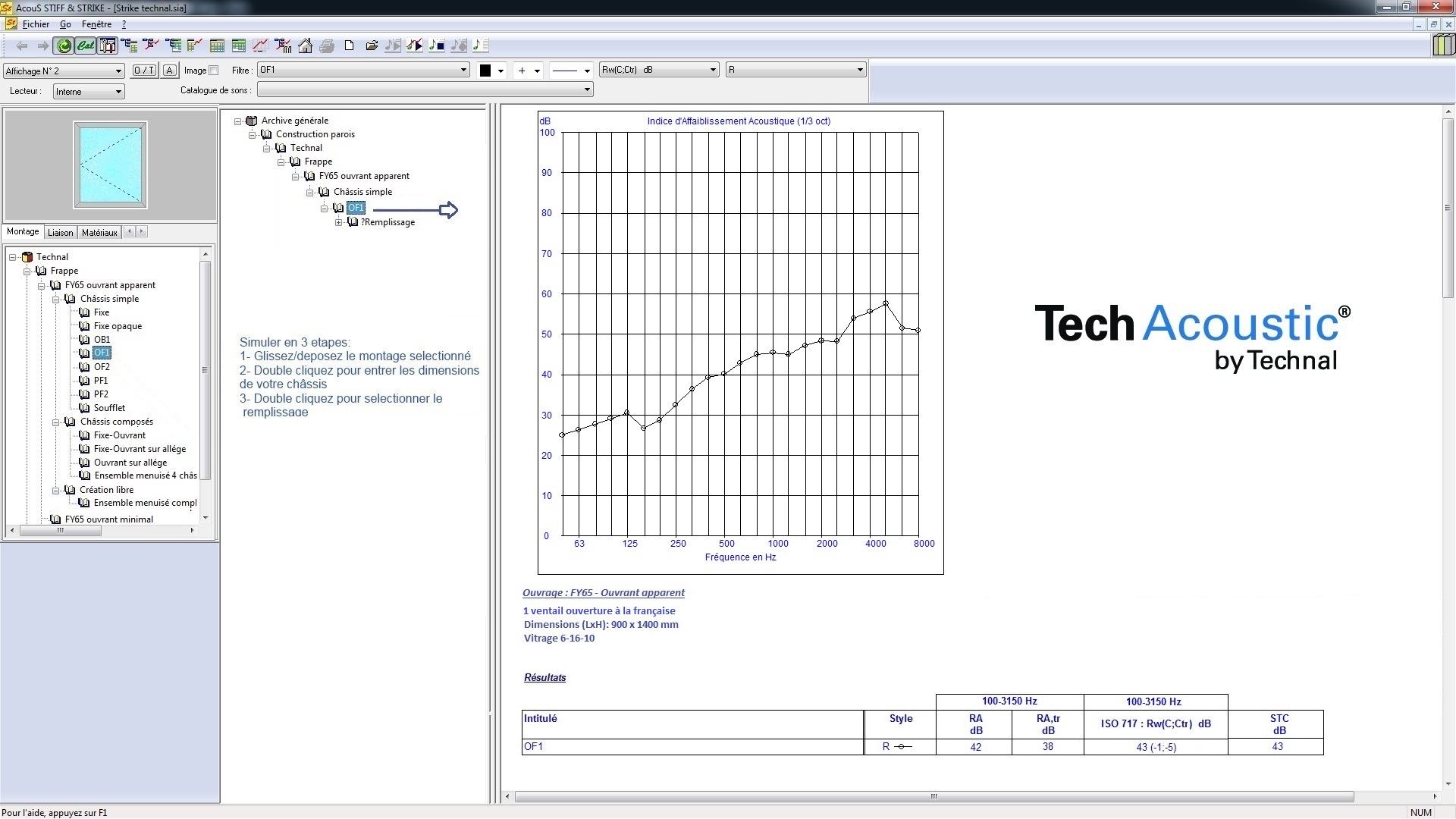The image size is (1456, 819).
Task: Click the yellow table grid icon
Action: click(x=217, y=46)
